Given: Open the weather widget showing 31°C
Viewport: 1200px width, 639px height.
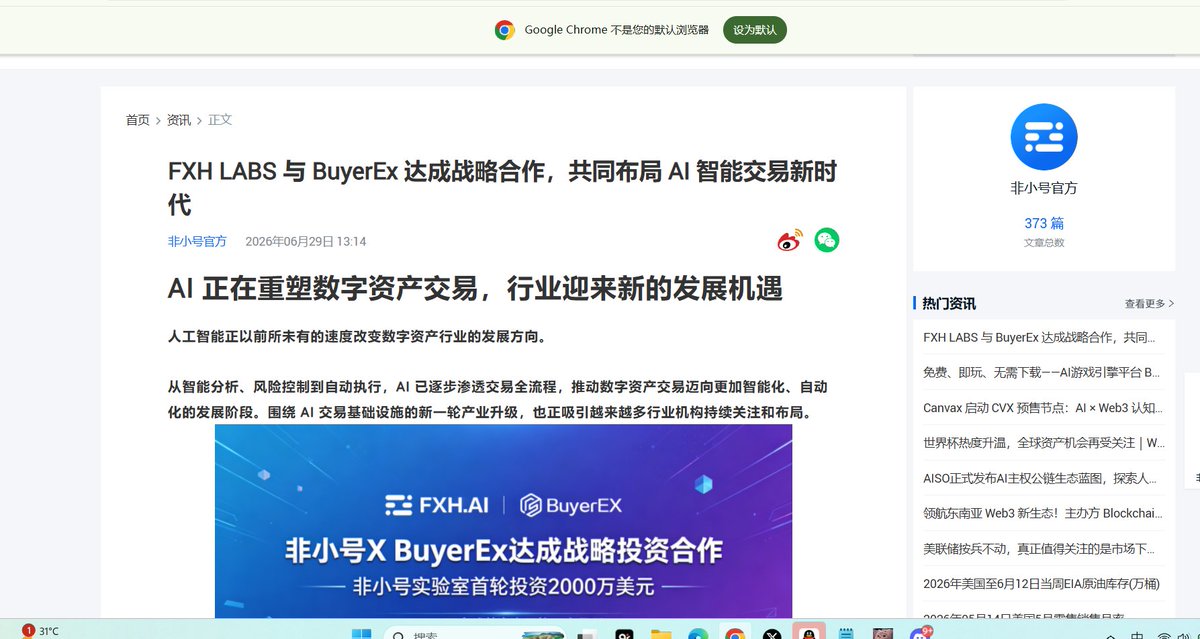Looking at the screenshot, I should click(40, 631).
